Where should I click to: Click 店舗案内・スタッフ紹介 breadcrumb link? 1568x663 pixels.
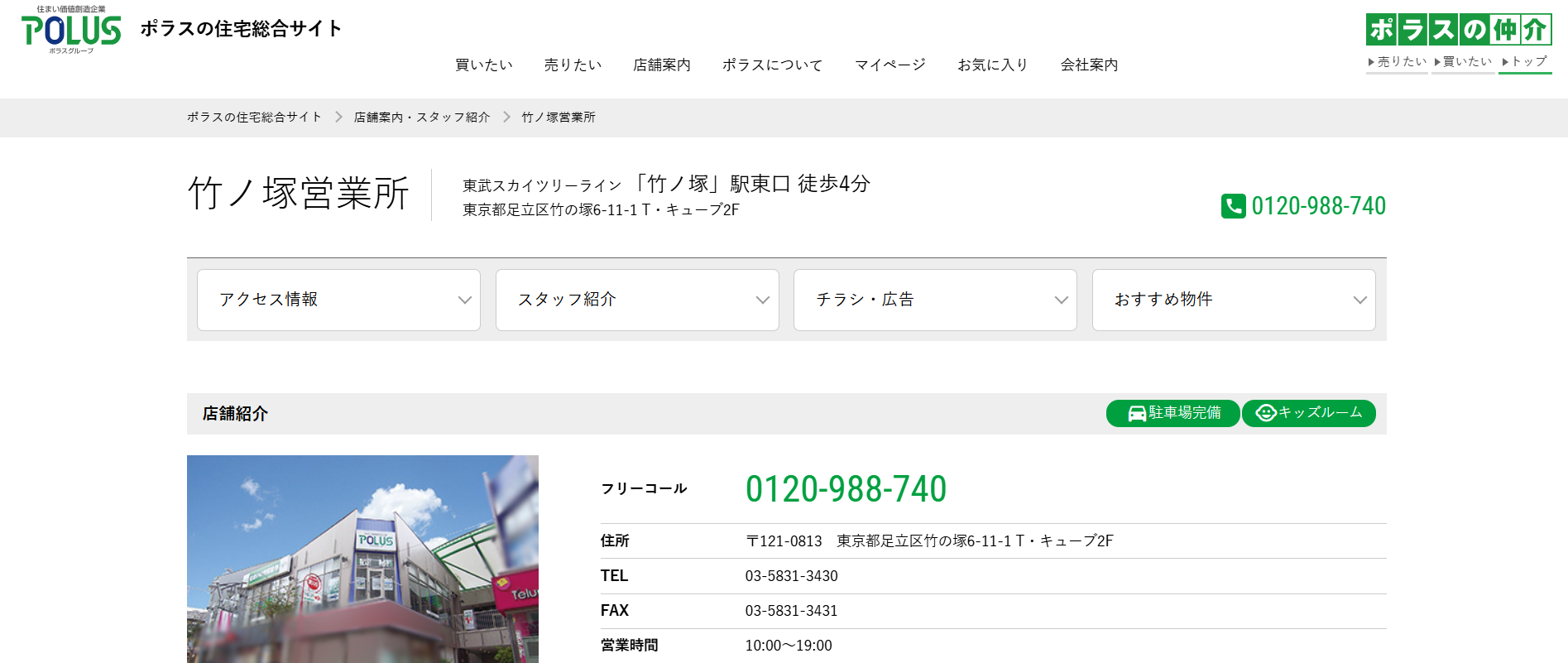pos(422,118)
